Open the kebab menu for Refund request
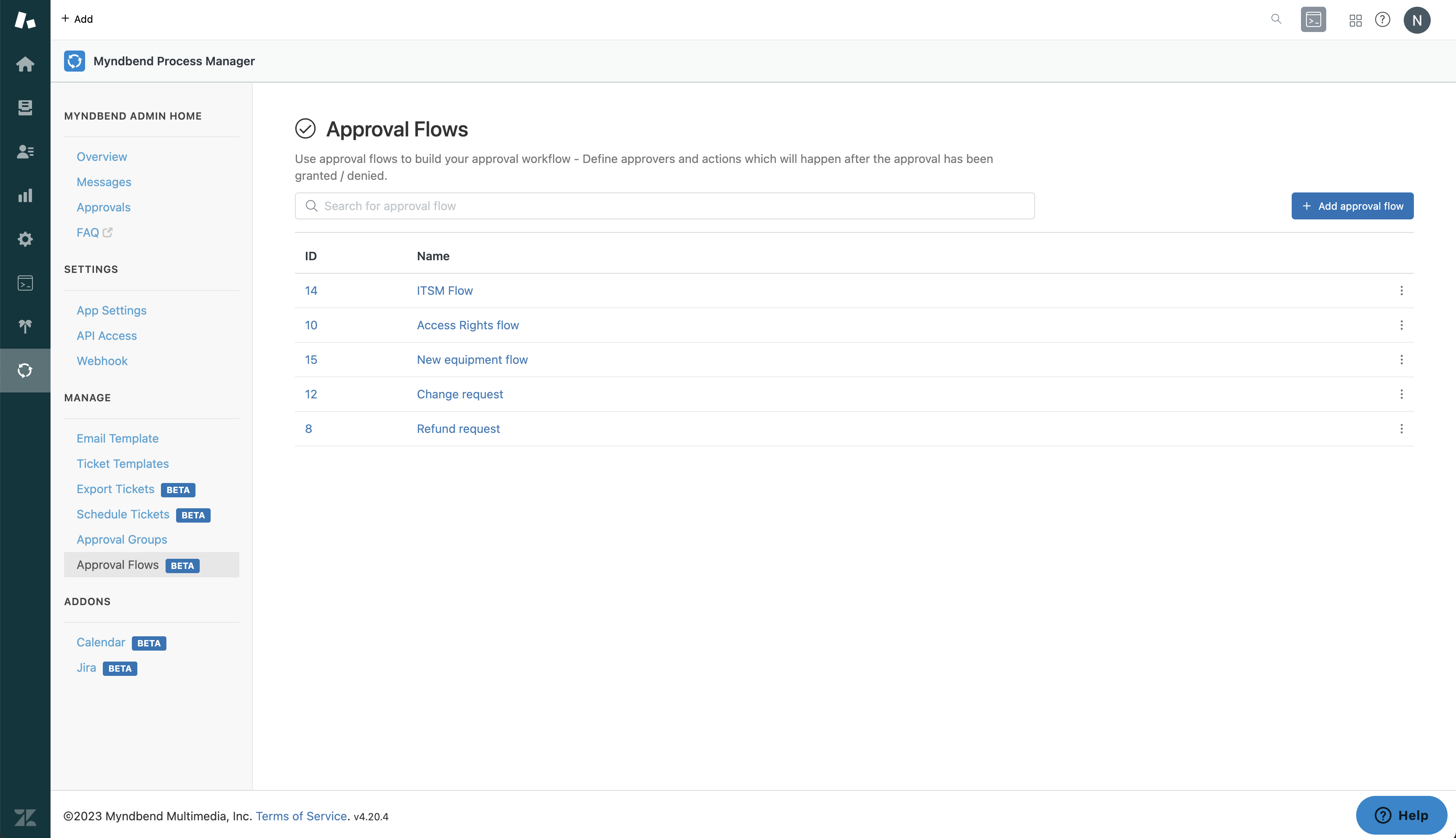The height and width of the screenshot is (838, 1456). [1401, 429]
